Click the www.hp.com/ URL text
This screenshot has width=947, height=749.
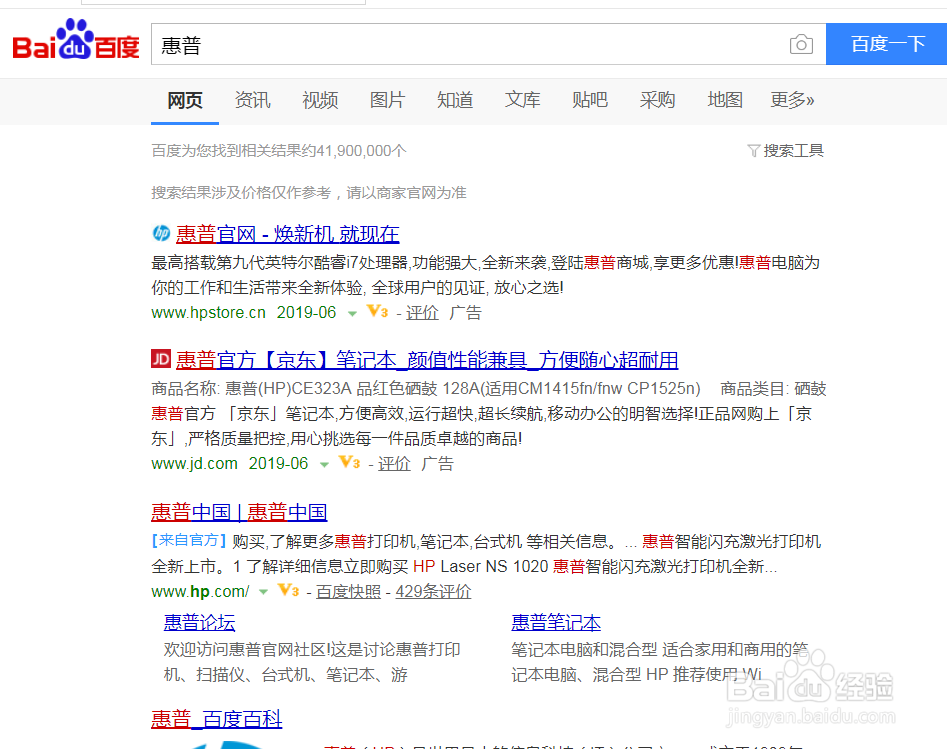(200, 591)
